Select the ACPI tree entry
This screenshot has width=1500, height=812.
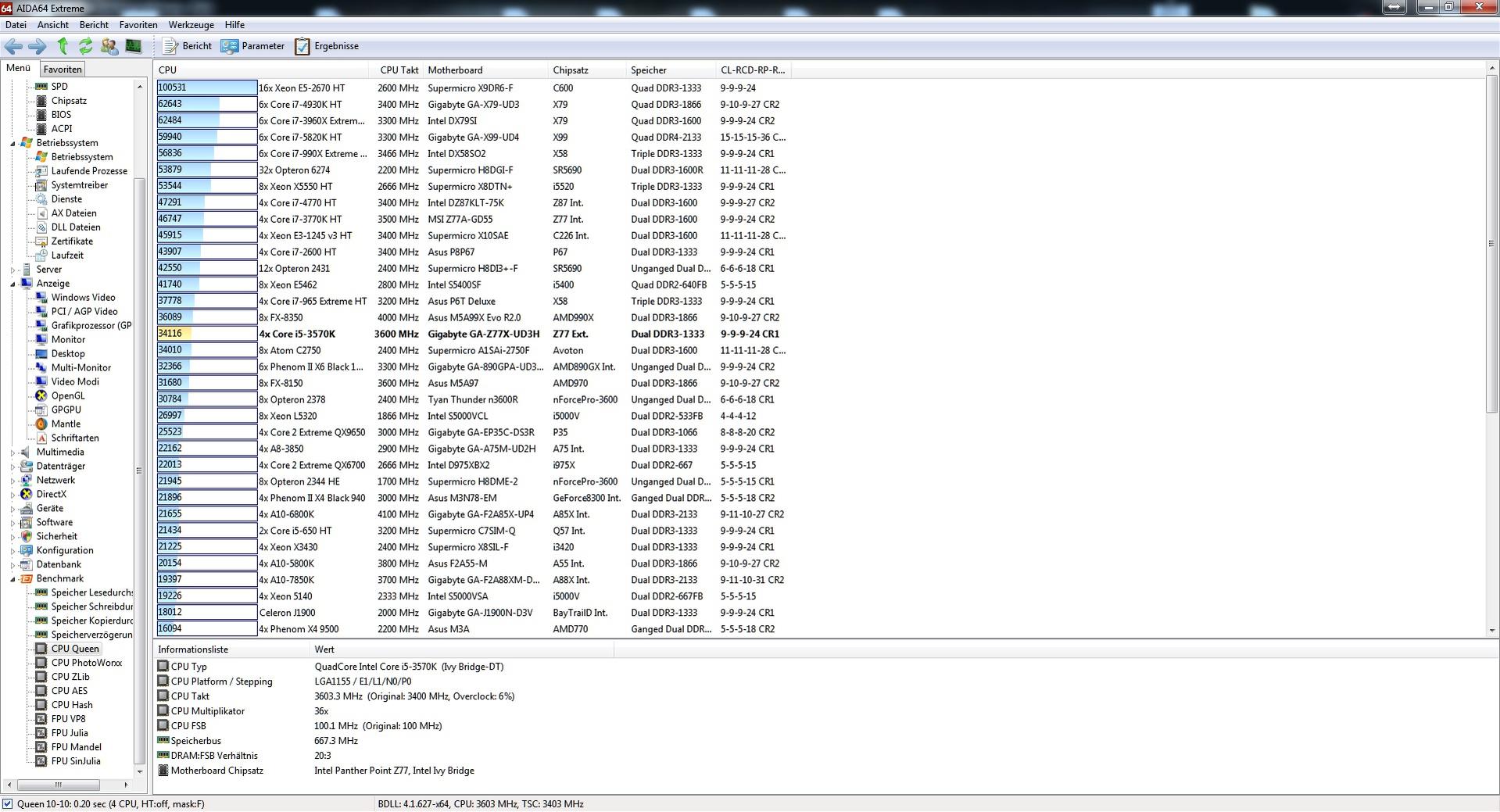click(62, 129)
